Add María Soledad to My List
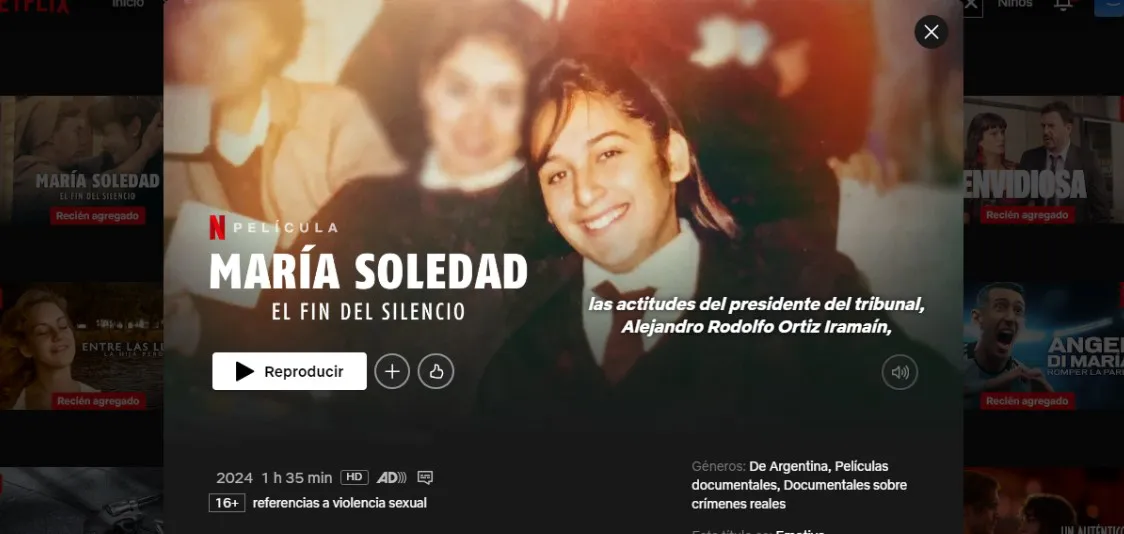The height and width of the screenshot is (534, 1124). coord(392,371)
